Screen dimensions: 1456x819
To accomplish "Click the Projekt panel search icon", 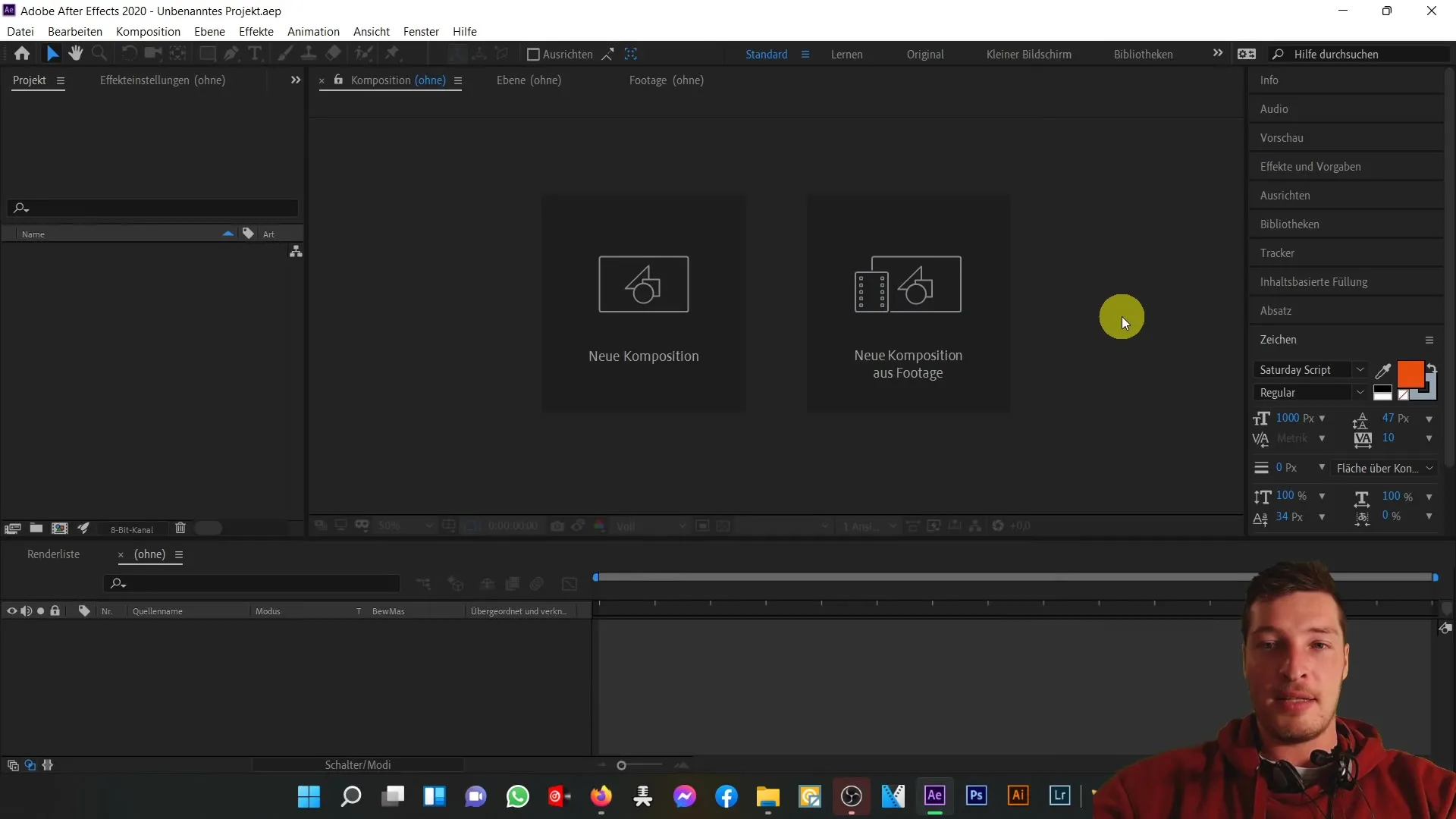I will coord(21,207).
